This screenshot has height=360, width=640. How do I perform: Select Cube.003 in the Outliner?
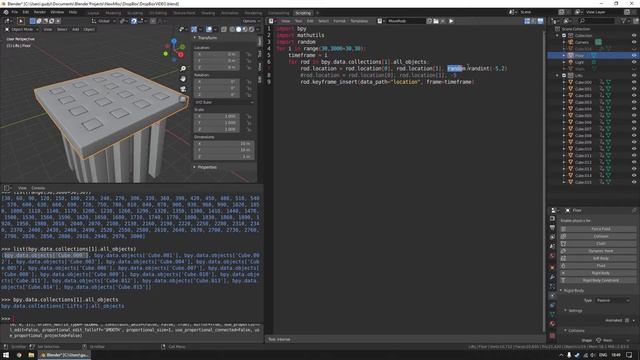[x=583, y=102]
